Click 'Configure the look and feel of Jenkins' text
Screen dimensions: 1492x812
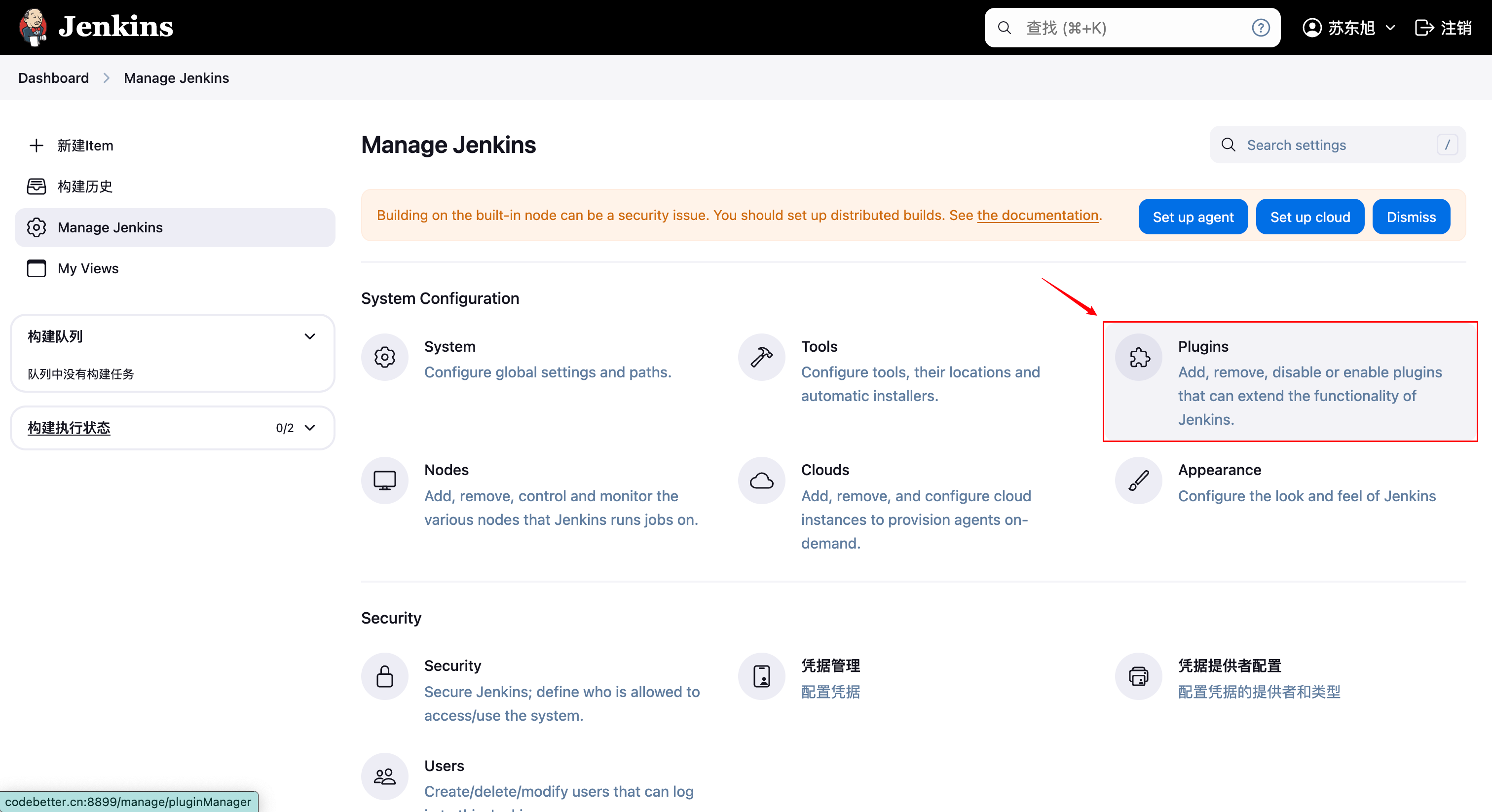[x=1306, y=496]
